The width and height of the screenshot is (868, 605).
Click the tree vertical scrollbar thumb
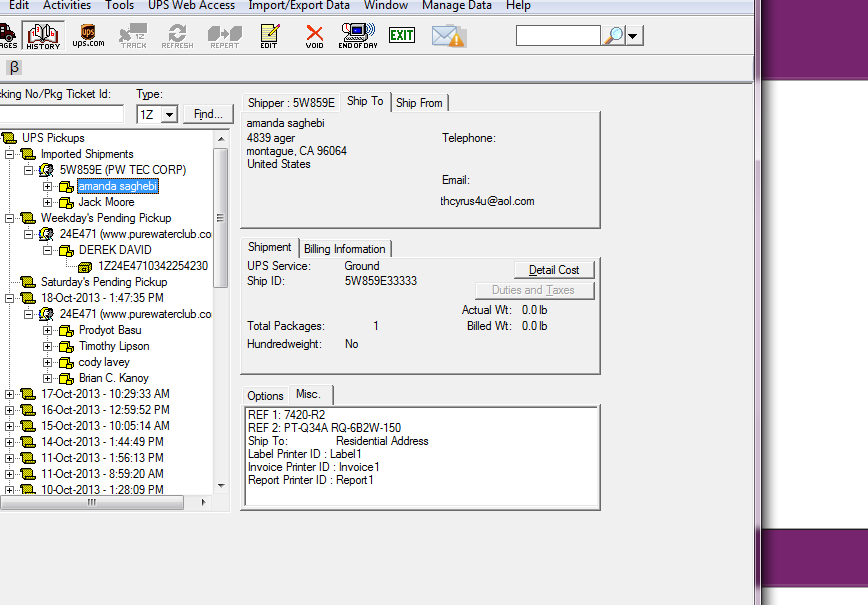[x=220, y=218]
